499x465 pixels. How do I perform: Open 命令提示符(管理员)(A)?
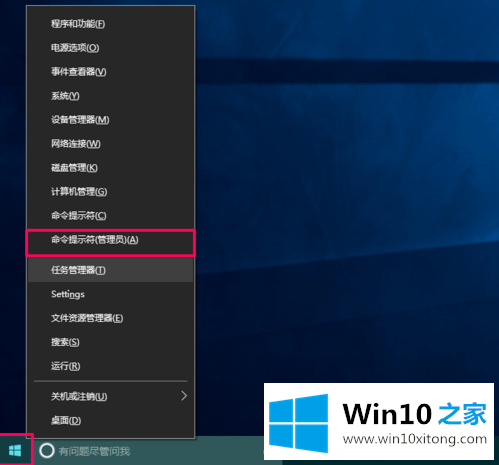tap(110, 240)
